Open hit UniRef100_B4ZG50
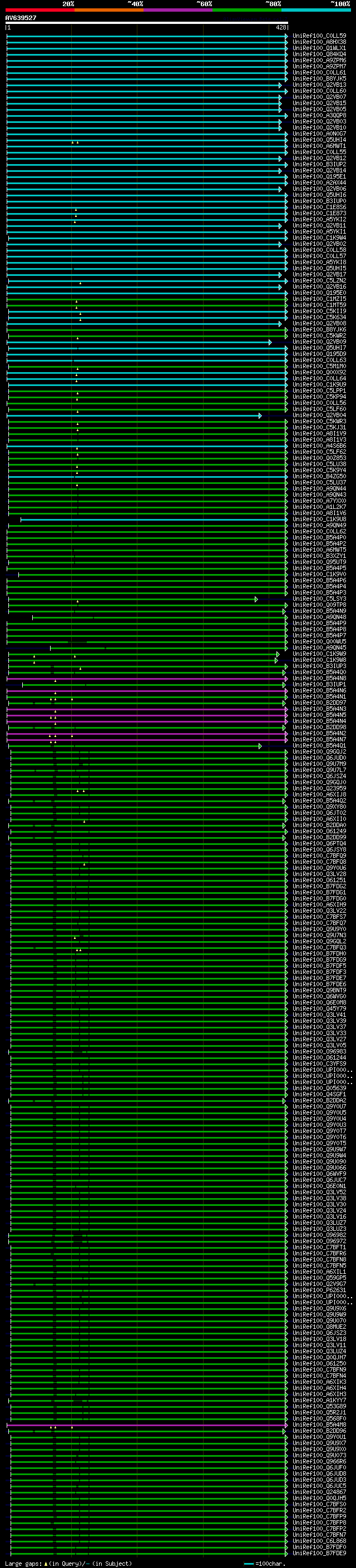The width and height of the screenshot is (356, 1568). tap(319, 477)
